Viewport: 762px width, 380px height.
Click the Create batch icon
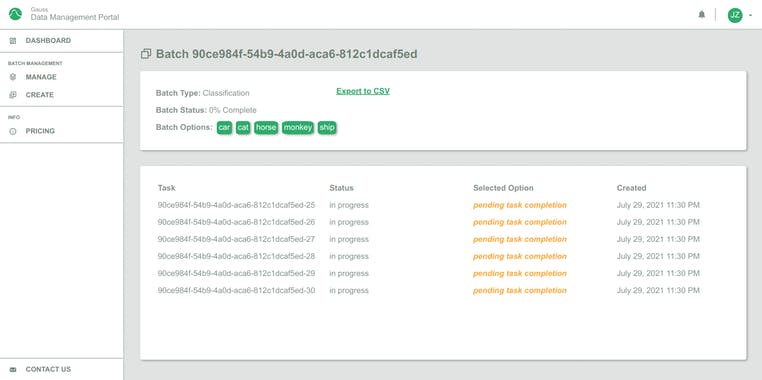[x=13, y=95]
